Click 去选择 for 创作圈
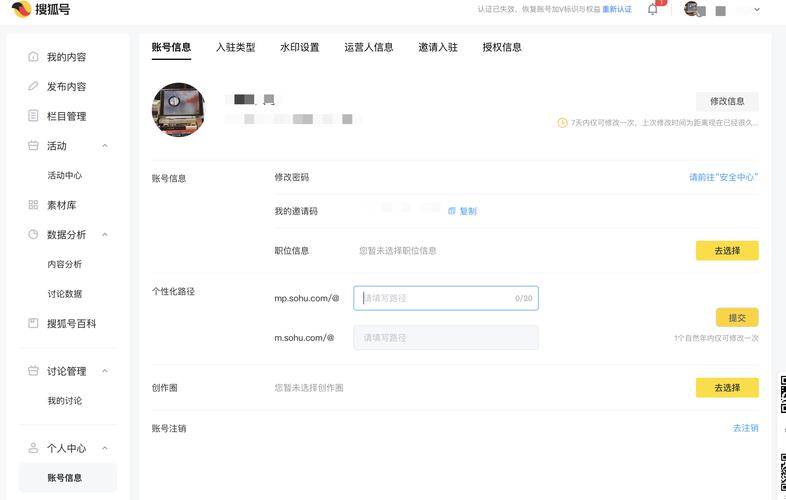This screenshot has height=500, width=786. pos(727,387)
